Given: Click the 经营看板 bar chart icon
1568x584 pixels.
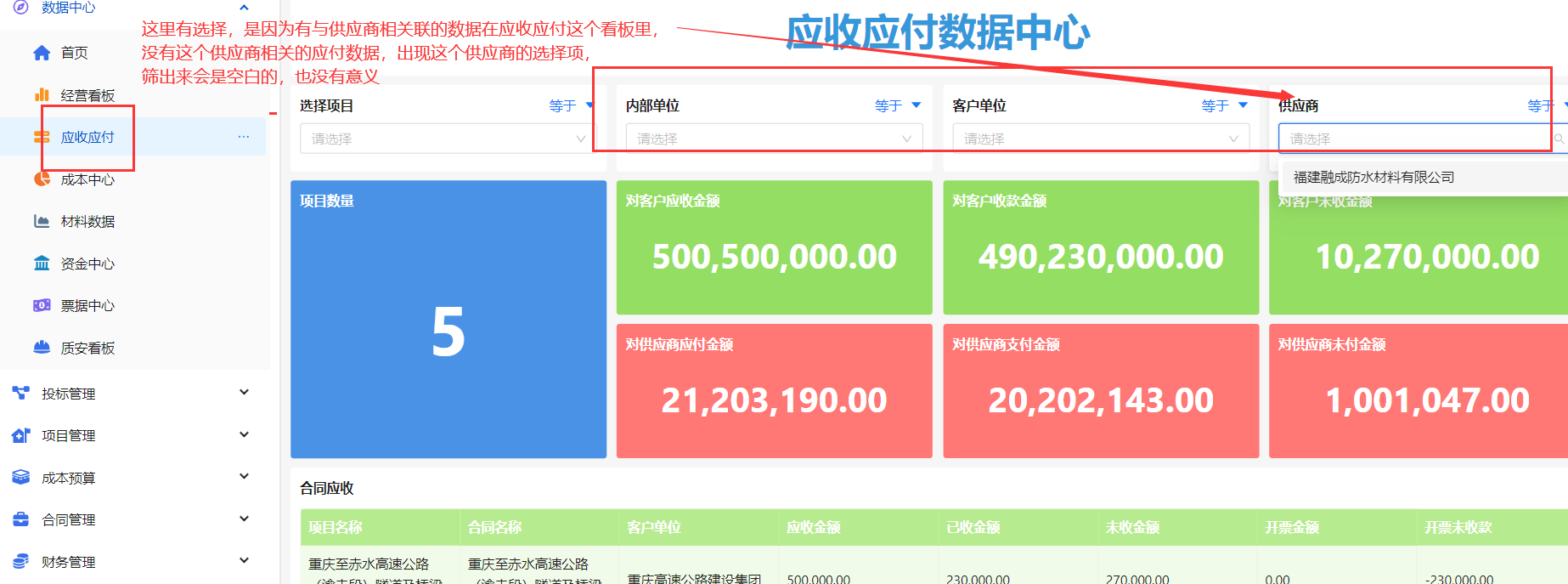Looking at the screenshot, I should [x=42, y=94].
